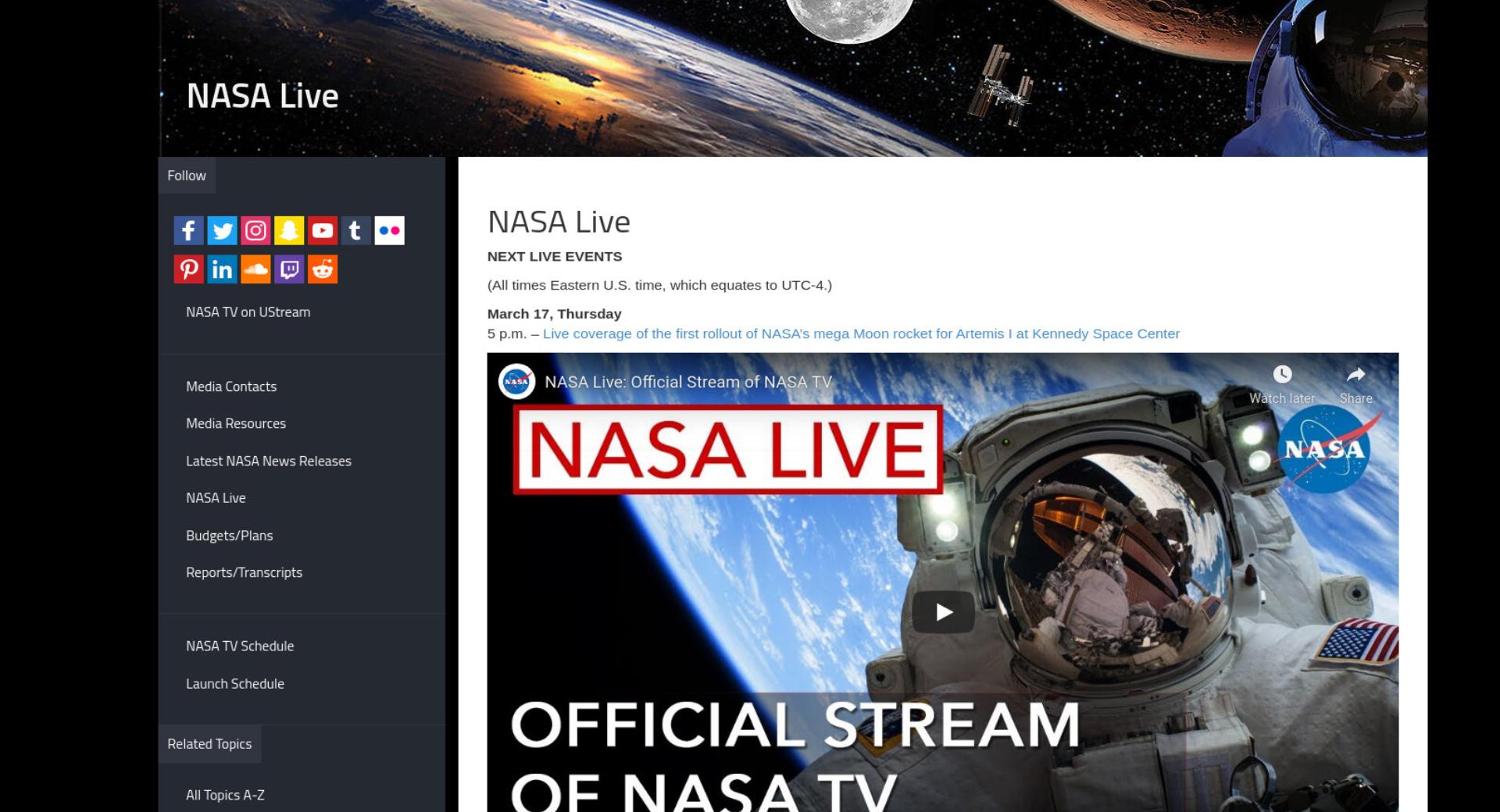Open Media Contacts in sidebar
This screenshot has width=1500, height=812.
click(231, 386)
